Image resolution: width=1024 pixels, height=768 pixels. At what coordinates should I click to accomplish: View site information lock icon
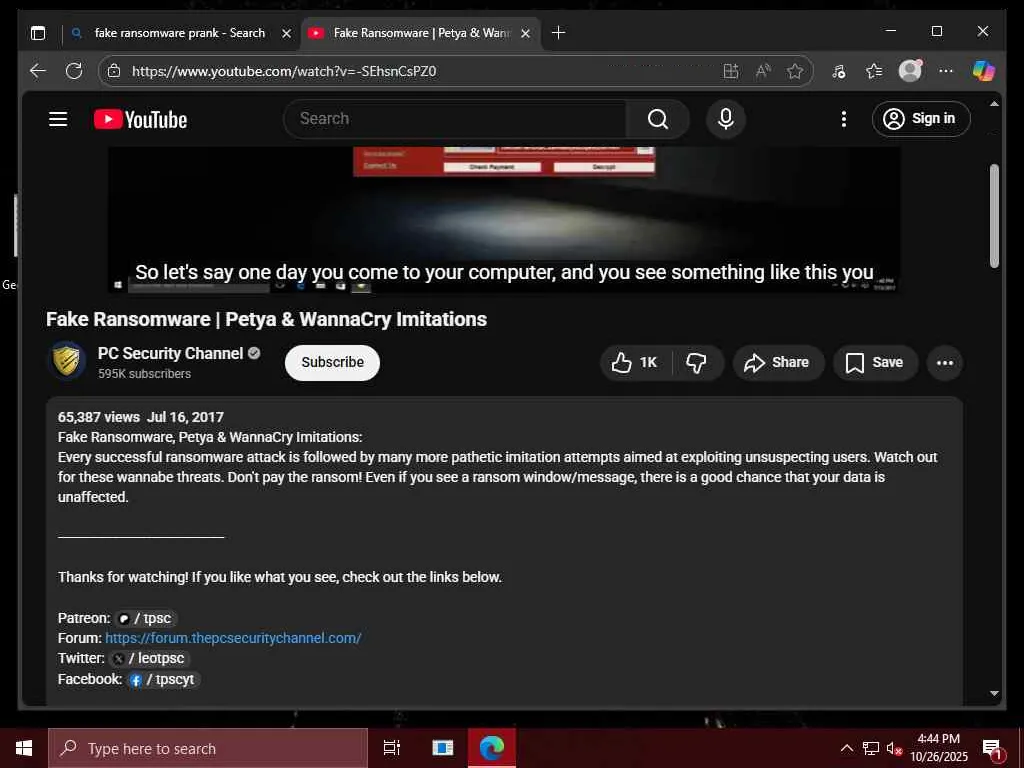(x=114, y=71)
